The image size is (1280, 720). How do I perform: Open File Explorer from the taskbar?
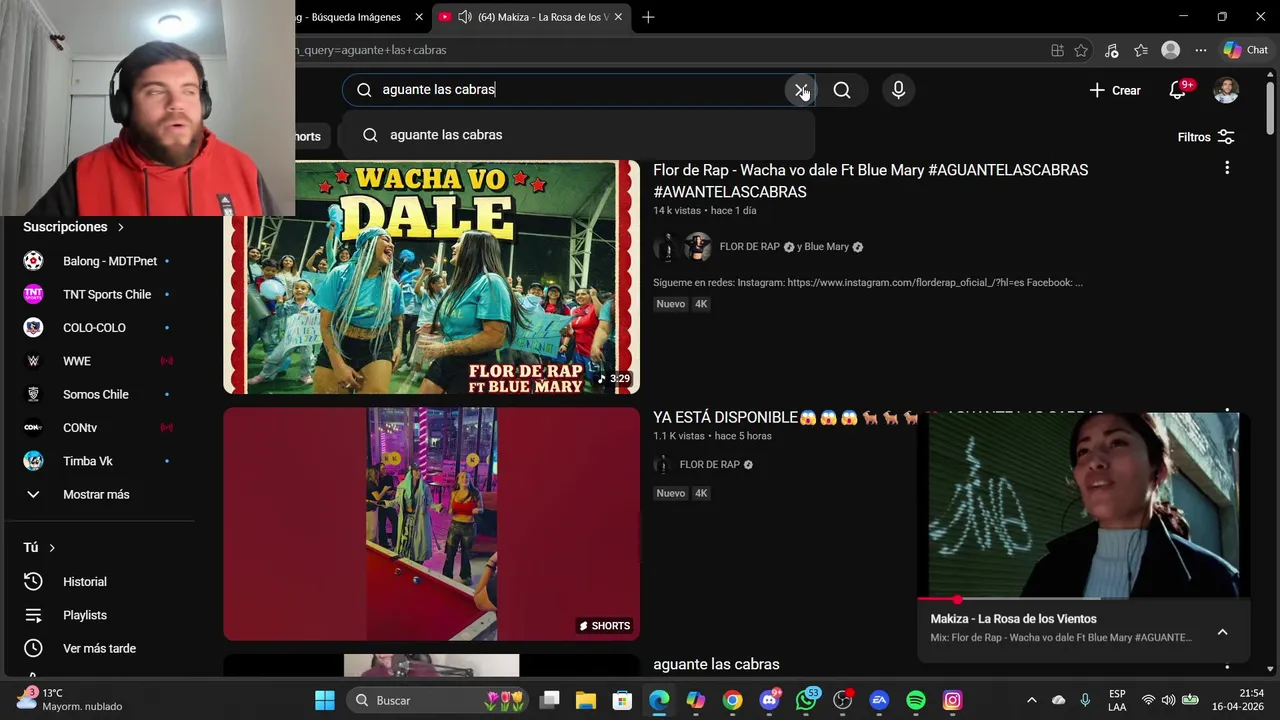pyautogui.click(x=585, y=700)
